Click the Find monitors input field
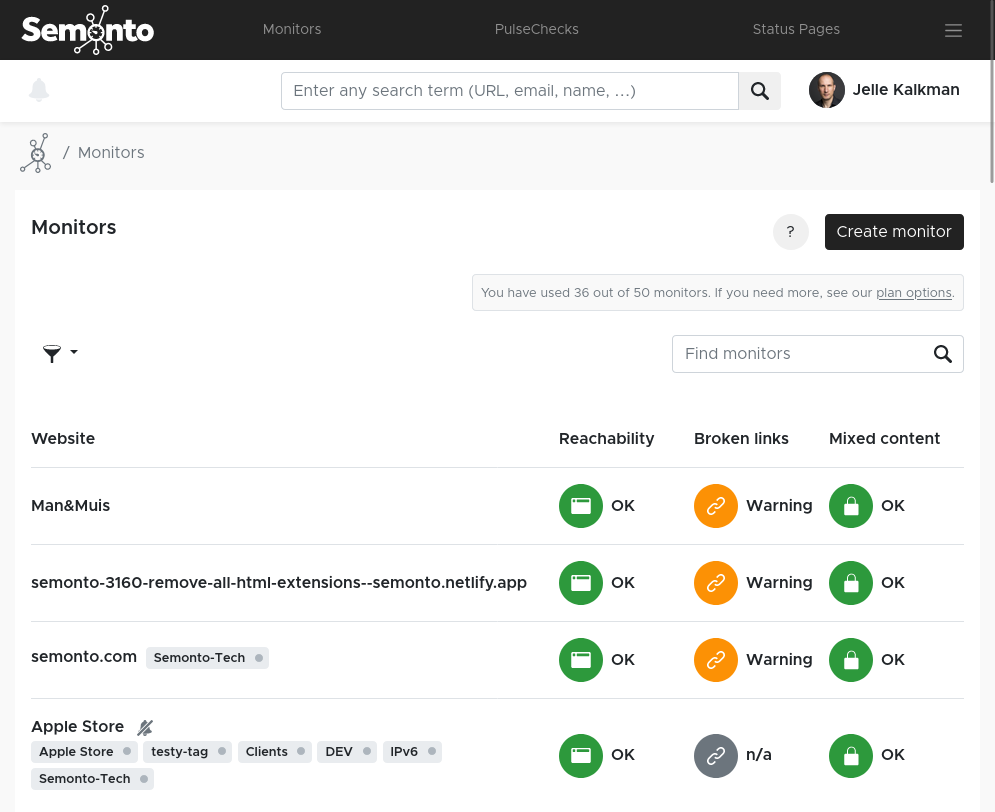The height and width of the screenshot is (812, 995). pos(800,354)
